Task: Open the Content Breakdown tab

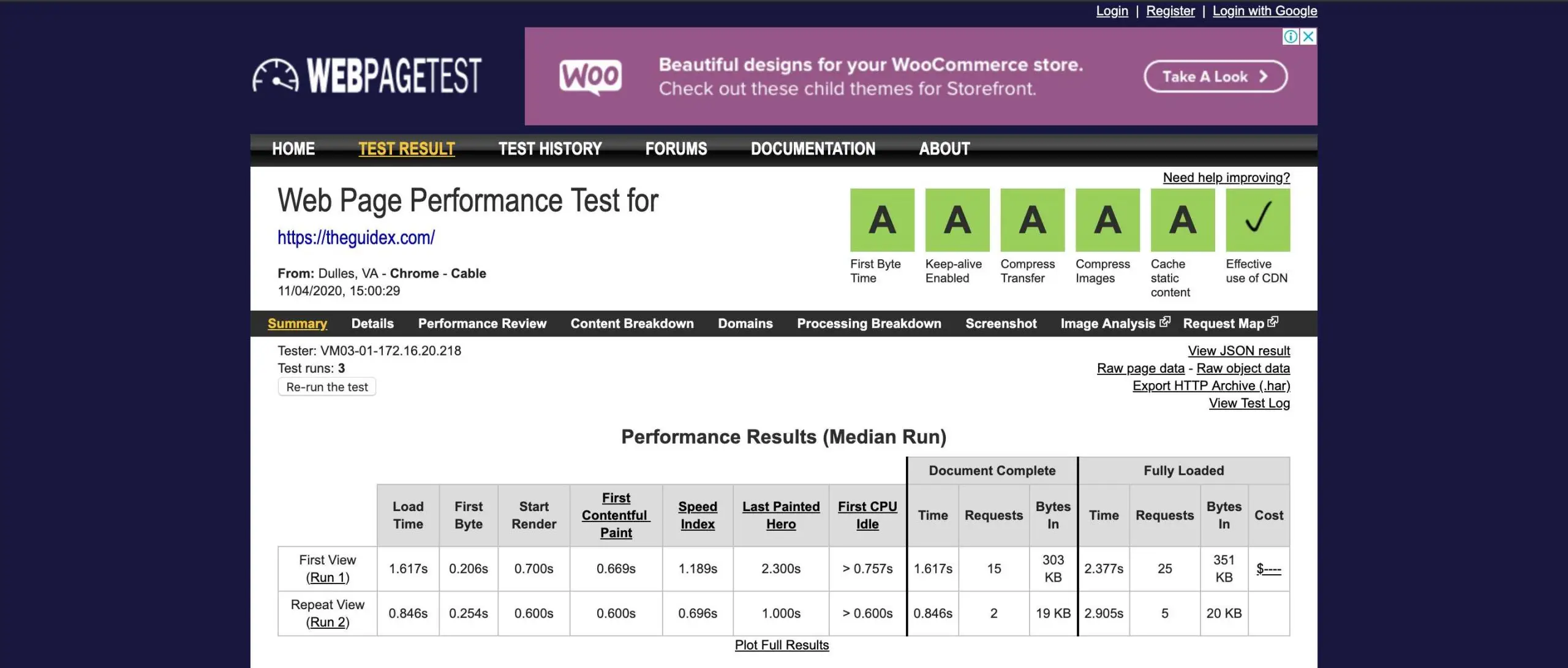Action: click(x=632, y=324)
